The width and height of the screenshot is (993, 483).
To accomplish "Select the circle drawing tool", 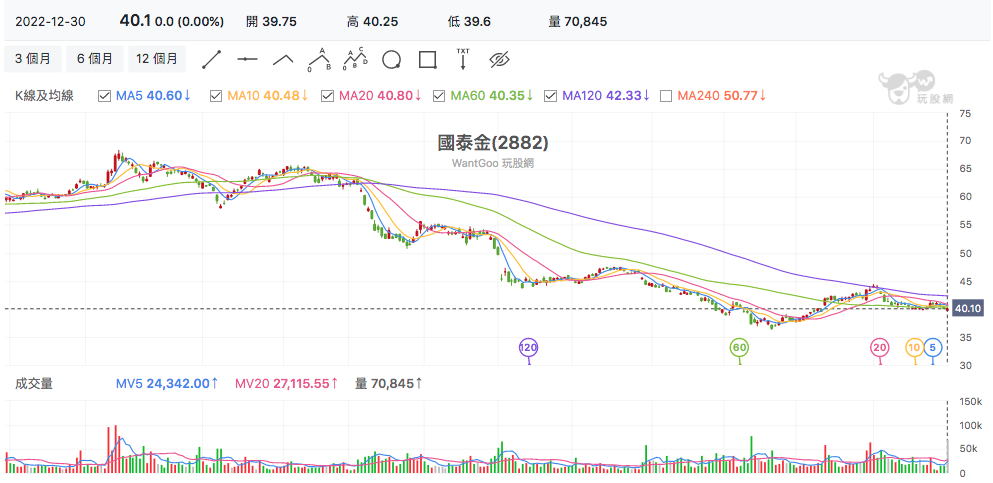I will 391,60.
